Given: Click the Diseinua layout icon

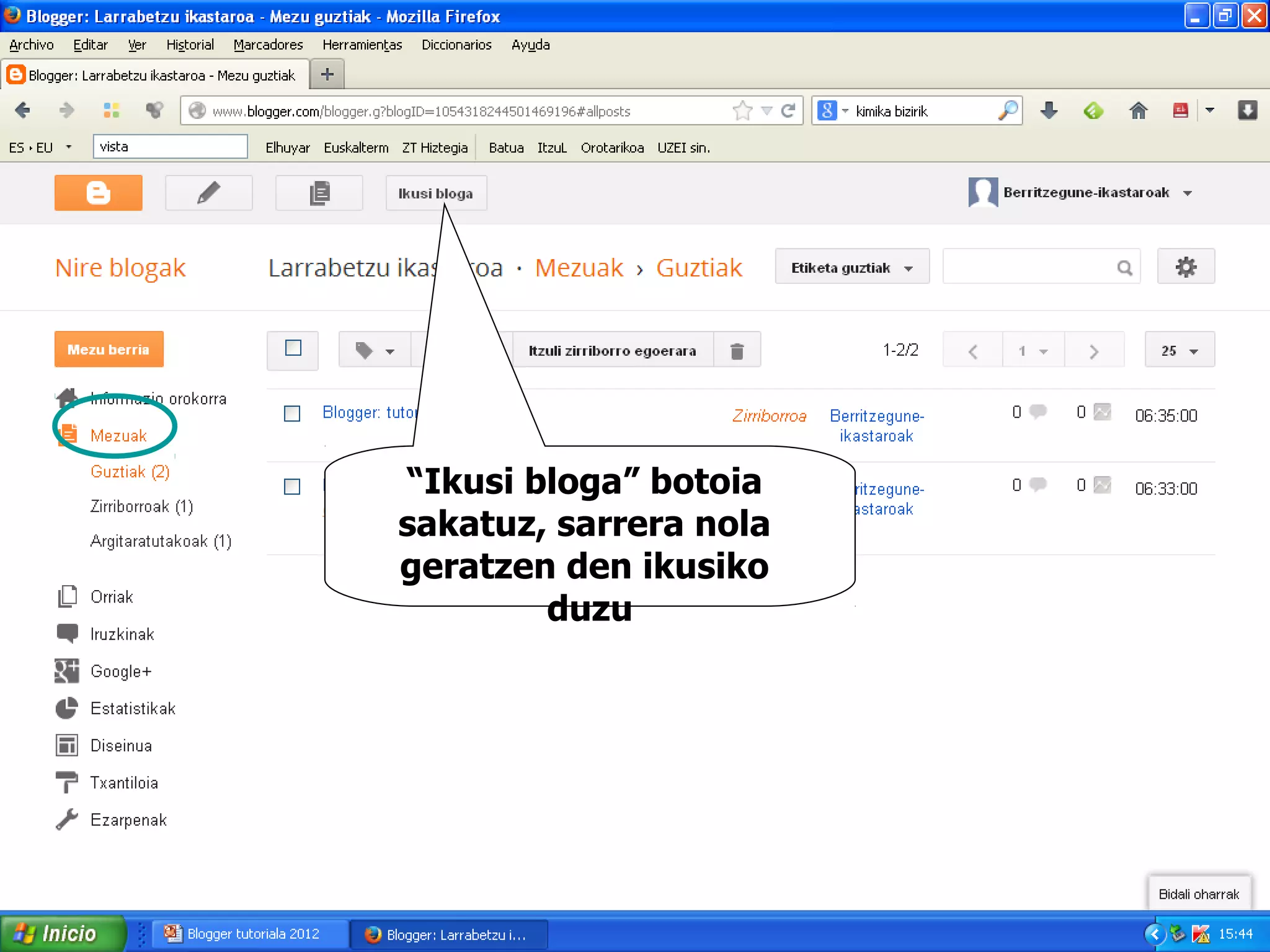Looking at the screenshot, I should pyautogui.click(x=67, y=745).
